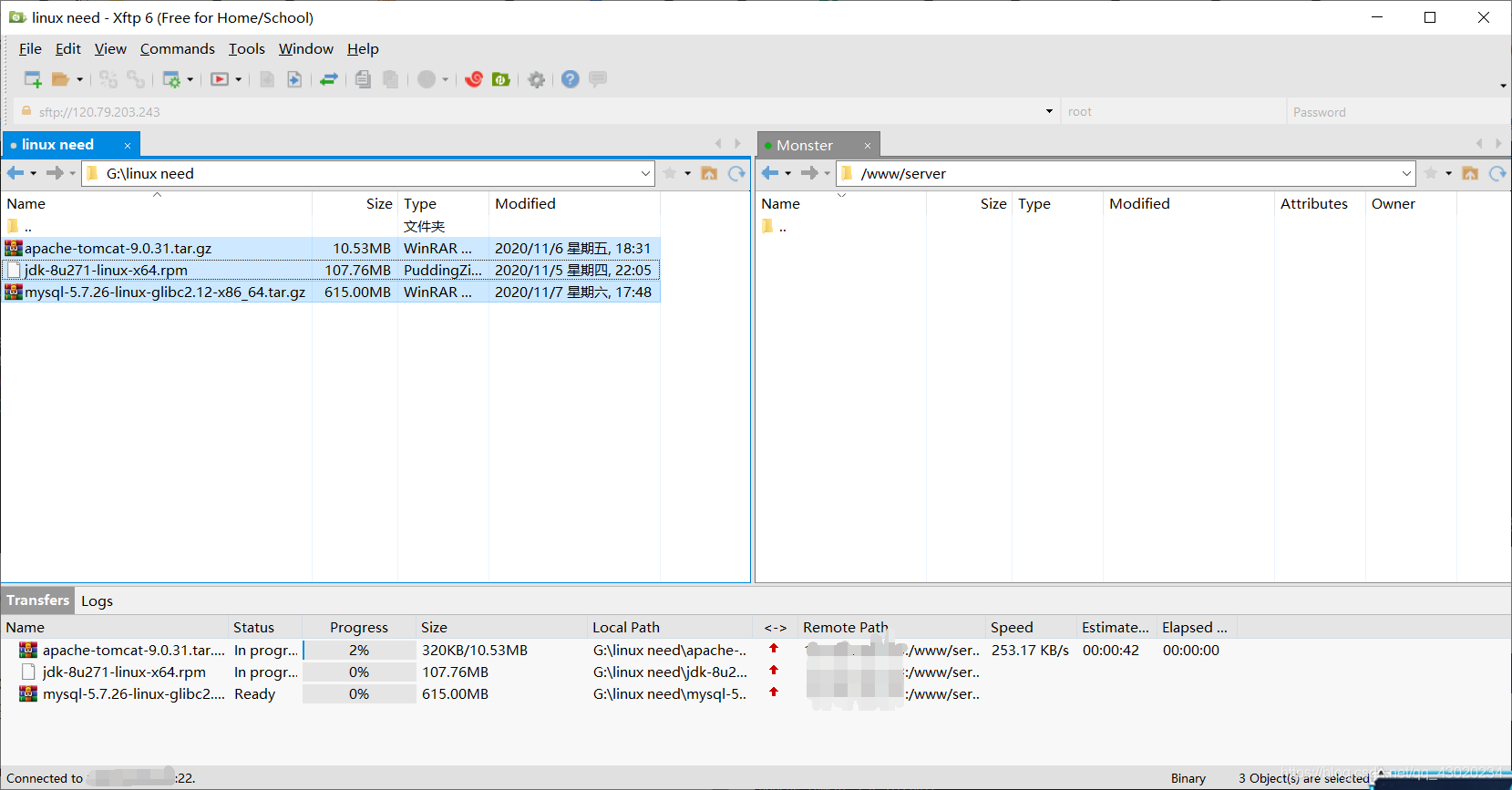This screenshot has height=790, width=1512.
Task: Refresh the local G:\linux need folder
Action: click(736, 173)
